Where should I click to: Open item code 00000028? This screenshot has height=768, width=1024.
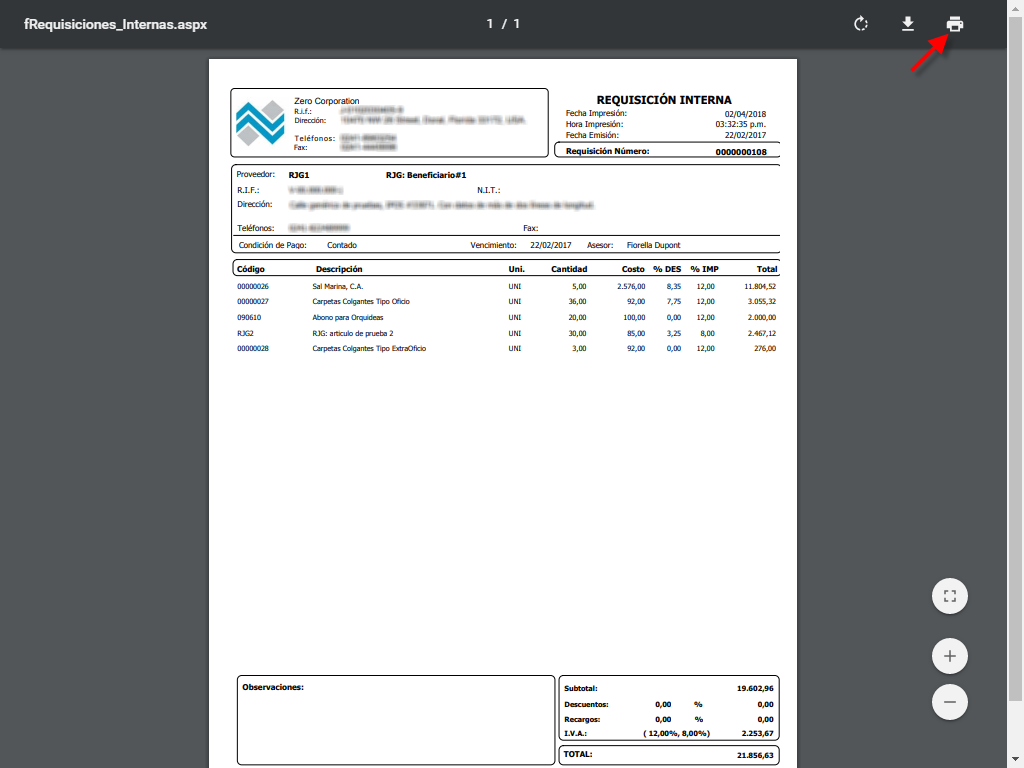pos(253,349)
